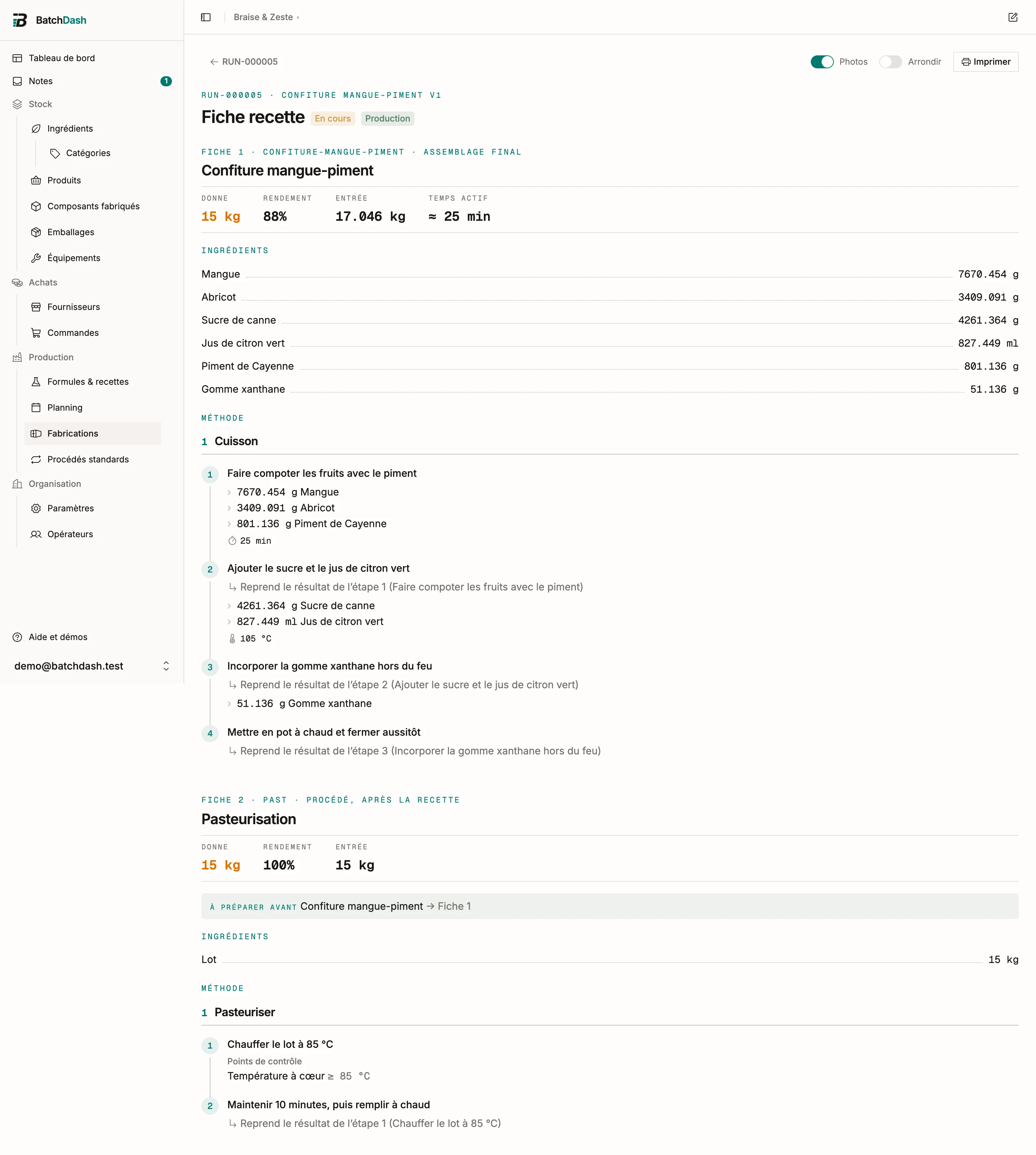
Task: Click the Notes badge showing 1
Action: point(166,81)
